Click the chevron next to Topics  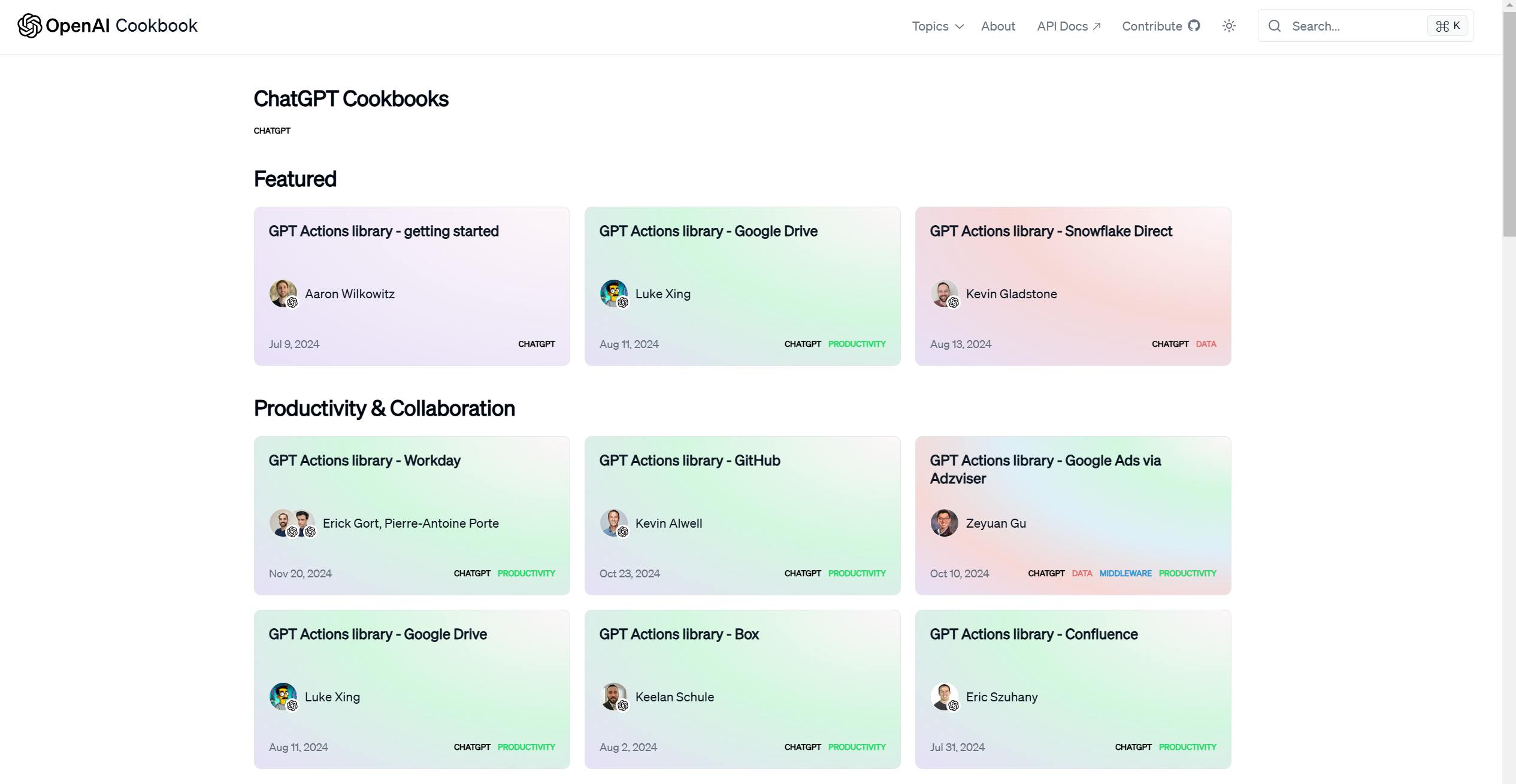960,26
